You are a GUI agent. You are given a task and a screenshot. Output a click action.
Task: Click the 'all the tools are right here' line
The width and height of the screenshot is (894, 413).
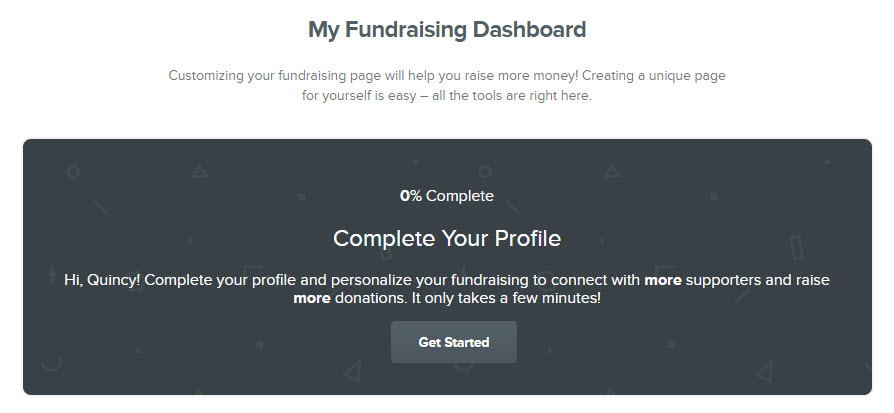click(x=512, y=95)
